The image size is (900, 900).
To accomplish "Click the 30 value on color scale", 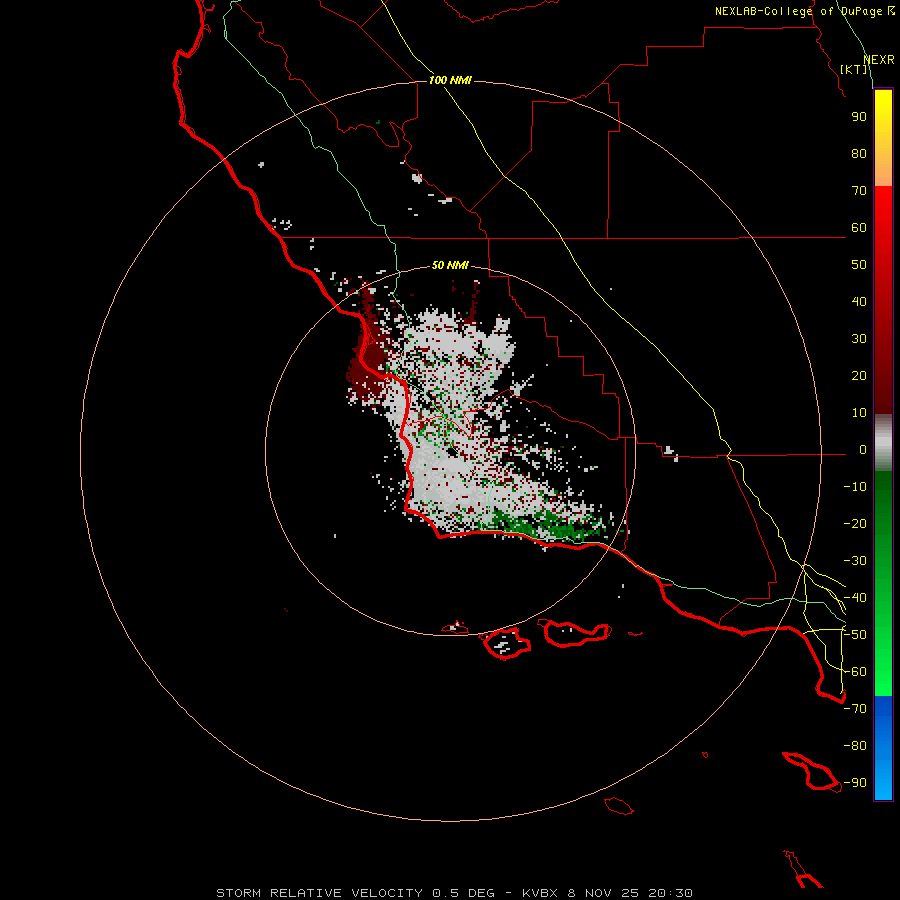I will click(859, 339).
